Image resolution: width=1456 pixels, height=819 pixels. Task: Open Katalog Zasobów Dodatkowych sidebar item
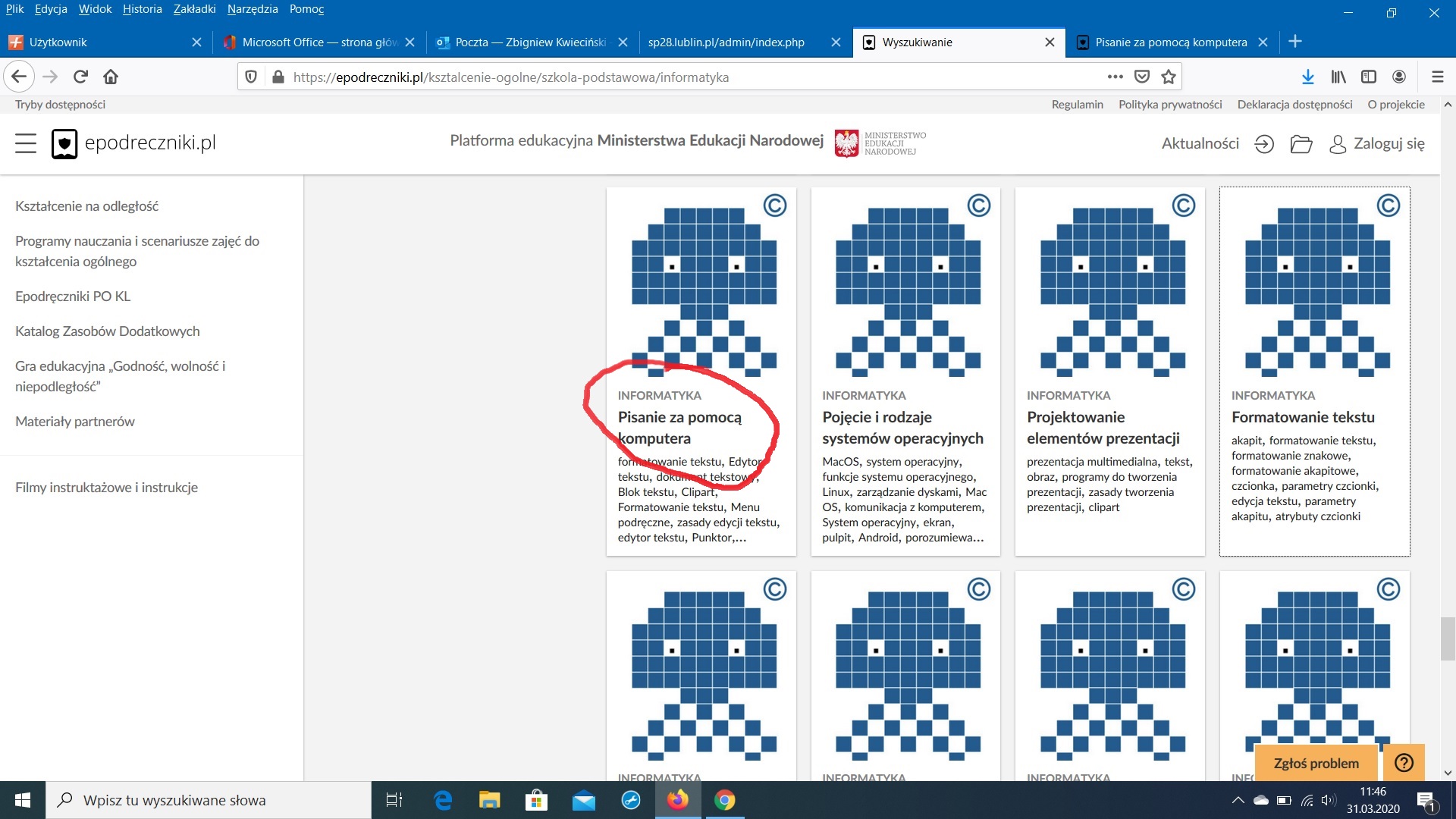coord(108,331)
